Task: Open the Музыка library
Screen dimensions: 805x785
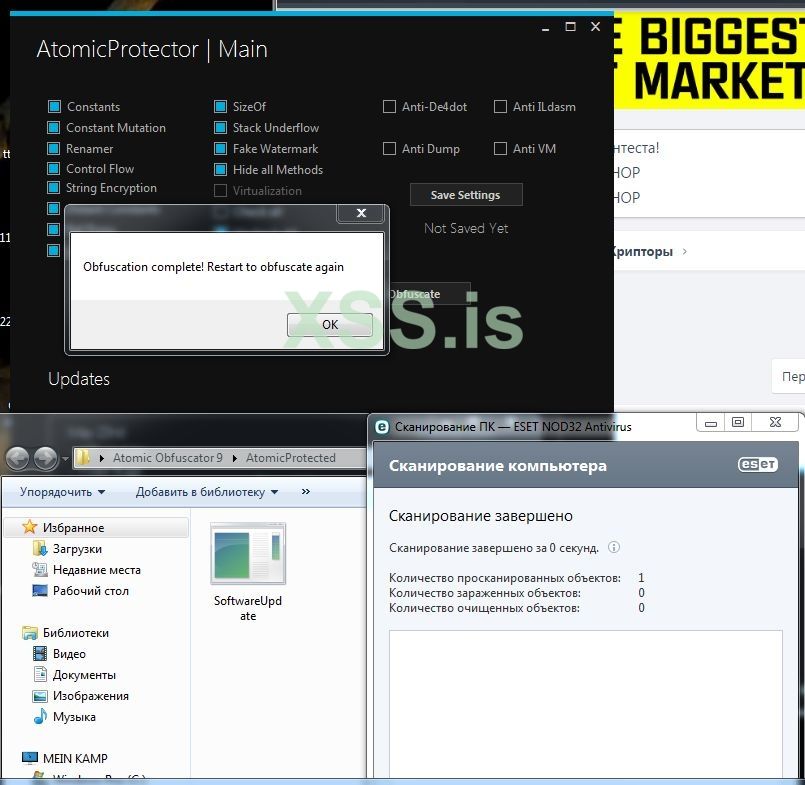Action: 74,717
